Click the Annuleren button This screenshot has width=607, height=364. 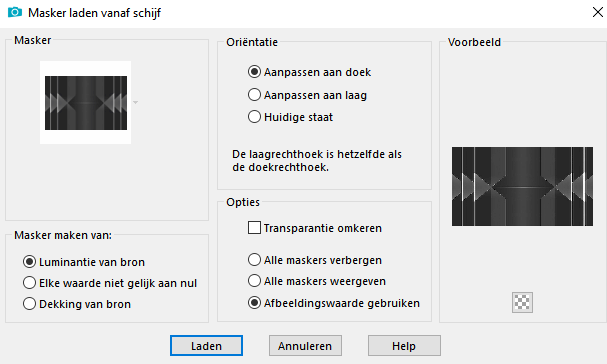coord(305,345)
